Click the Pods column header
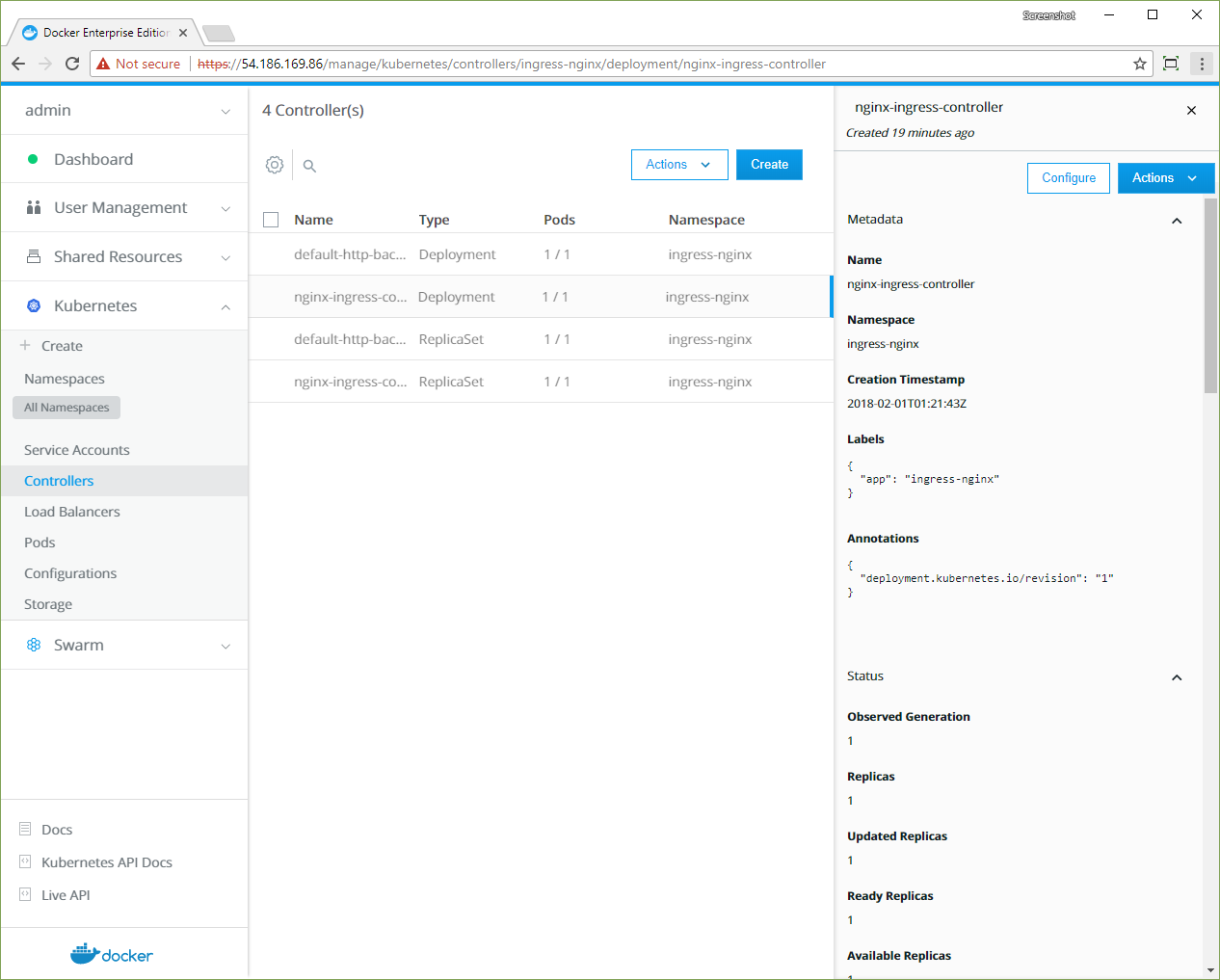Image resolution: width=1220 pixels, height=980 pixels. pos(559,220)
